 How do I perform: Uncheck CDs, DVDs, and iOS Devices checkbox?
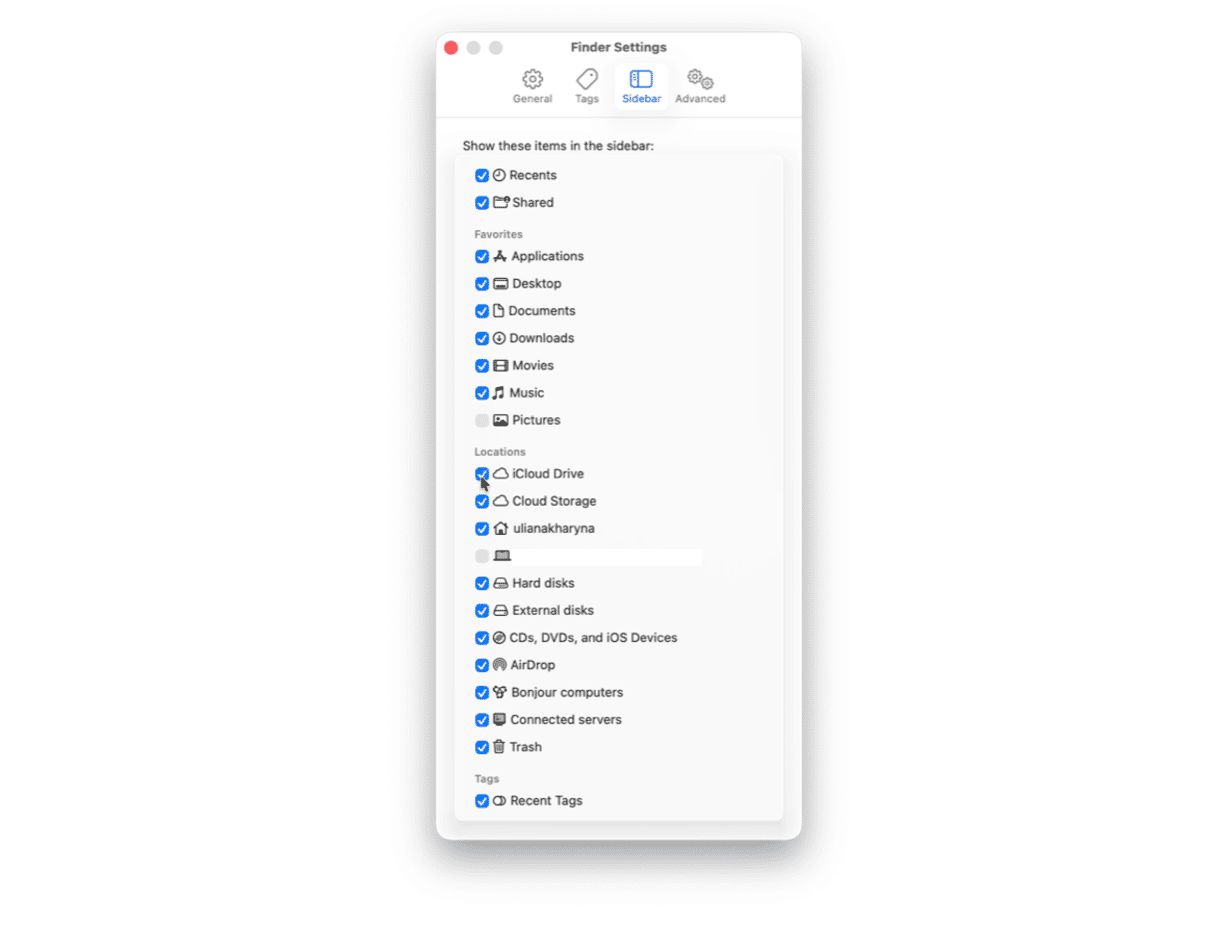click(x=482, y=638)
